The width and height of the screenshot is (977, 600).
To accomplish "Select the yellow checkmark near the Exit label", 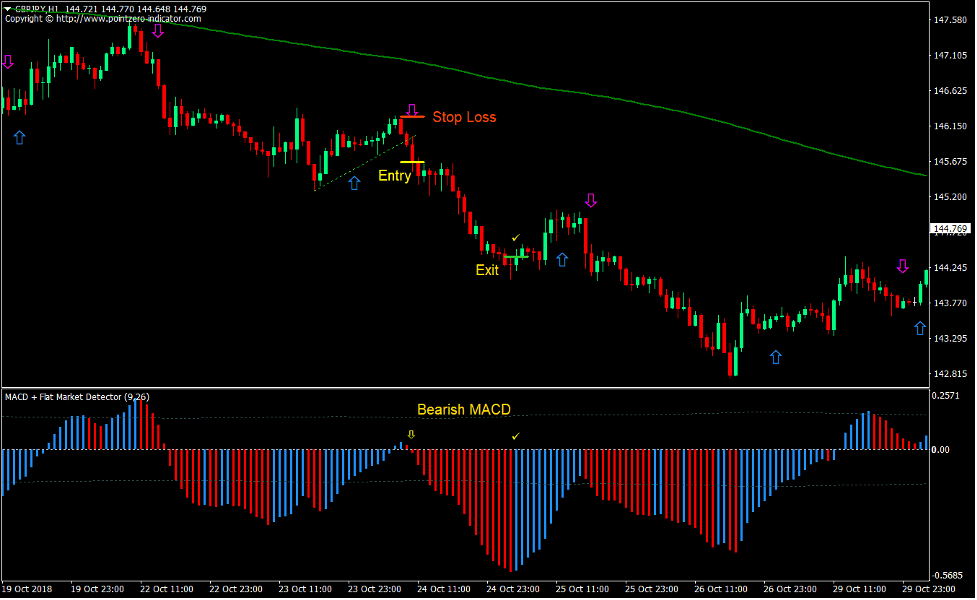I will point(516,236).
